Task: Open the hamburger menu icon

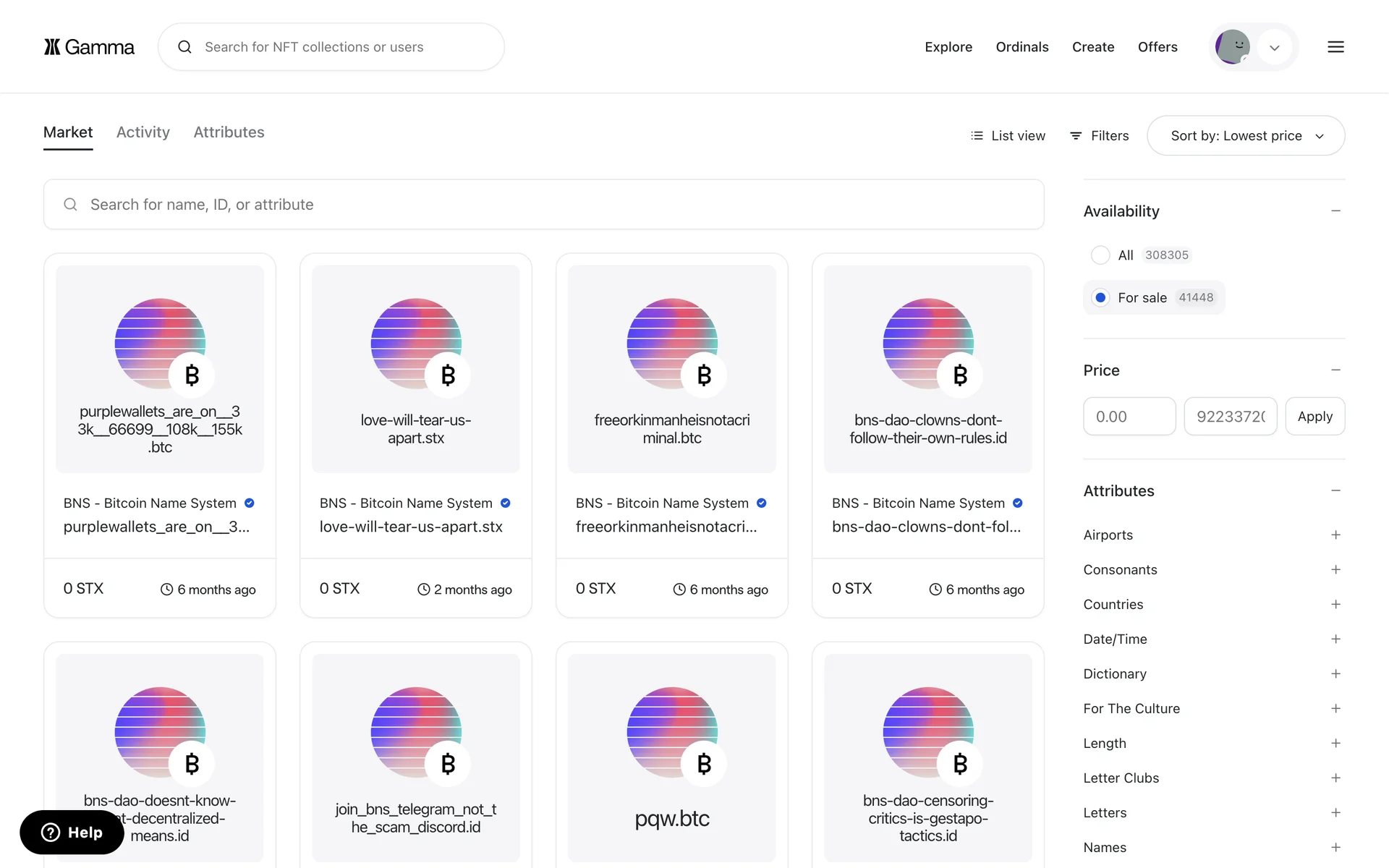Action: point(1335,47)
